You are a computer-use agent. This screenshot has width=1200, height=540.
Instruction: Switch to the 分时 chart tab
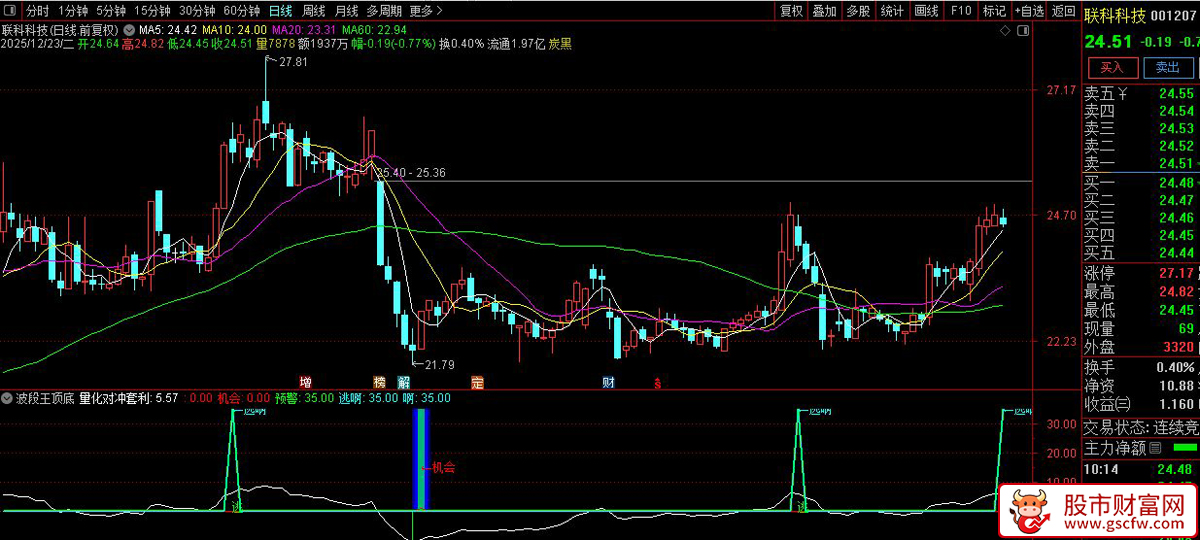(37, 11)
